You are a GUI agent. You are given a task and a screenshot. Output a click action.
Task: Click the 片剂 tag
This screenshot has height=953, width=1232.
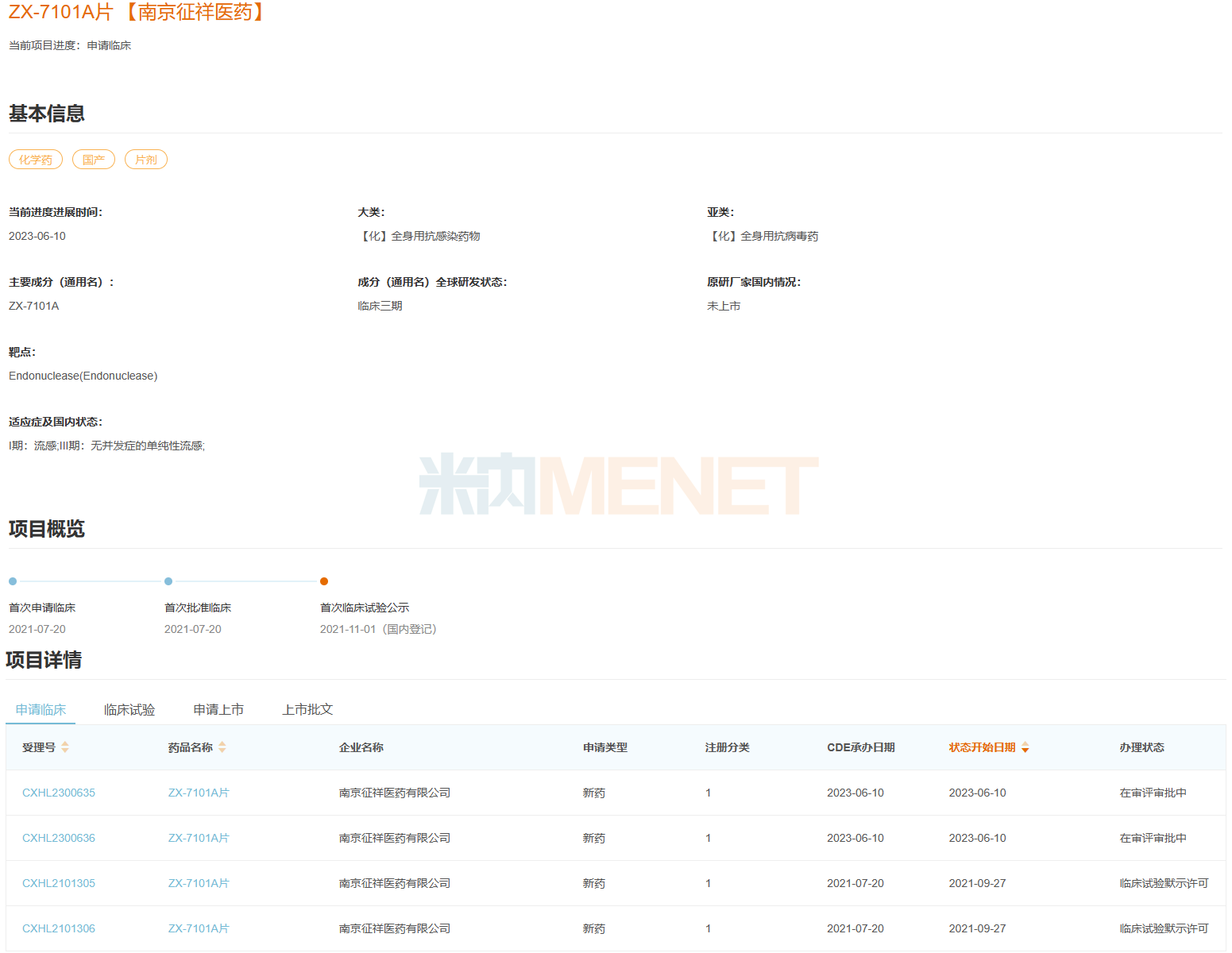pos(146,160)
